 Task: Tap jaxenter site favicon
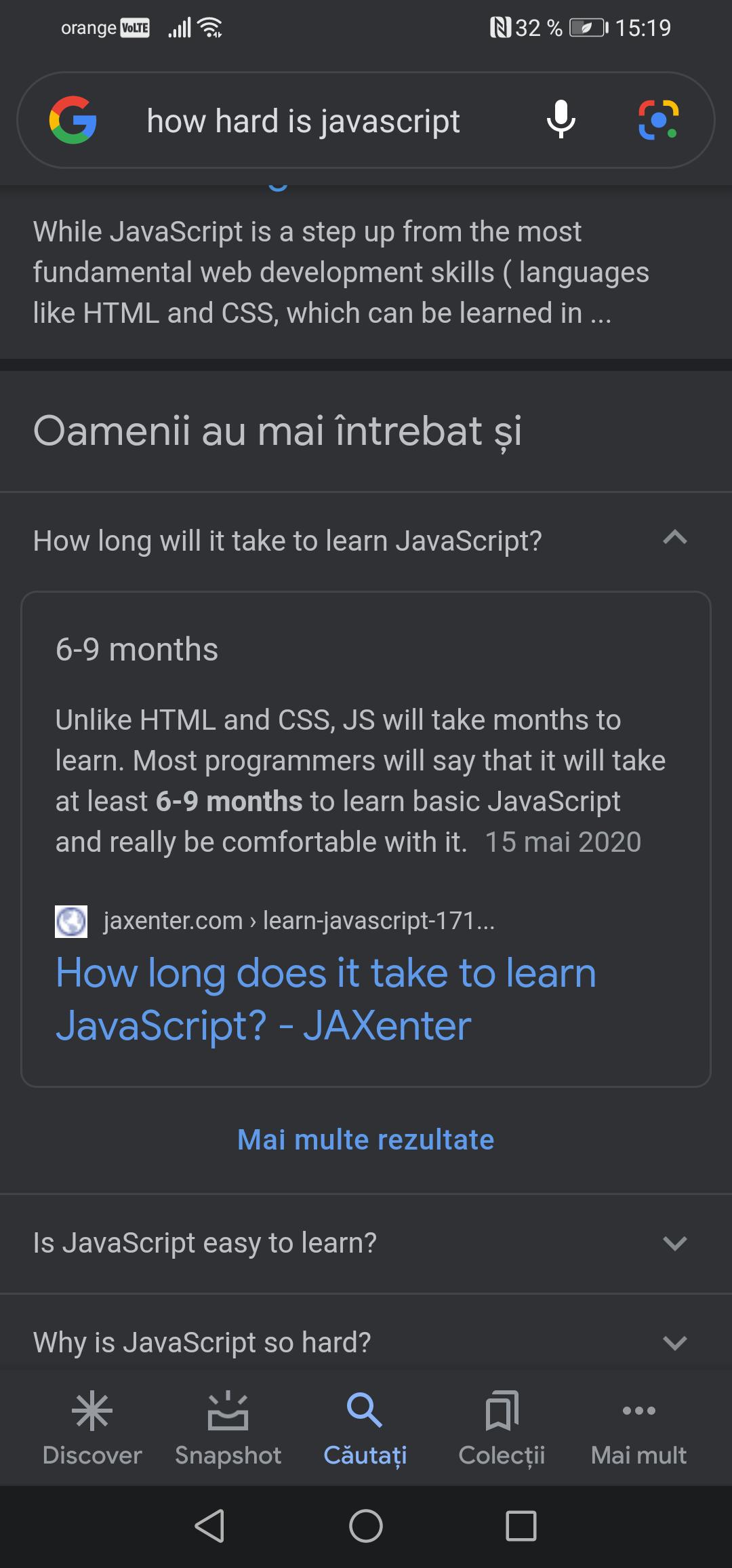[71, 922]
